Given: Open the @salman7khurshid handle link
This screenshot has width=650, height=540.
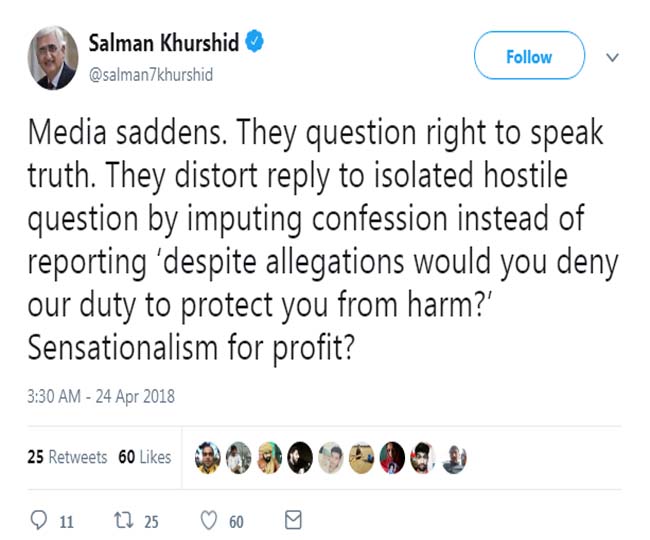Looking at the screenshot, I should [x=151, y=75].
